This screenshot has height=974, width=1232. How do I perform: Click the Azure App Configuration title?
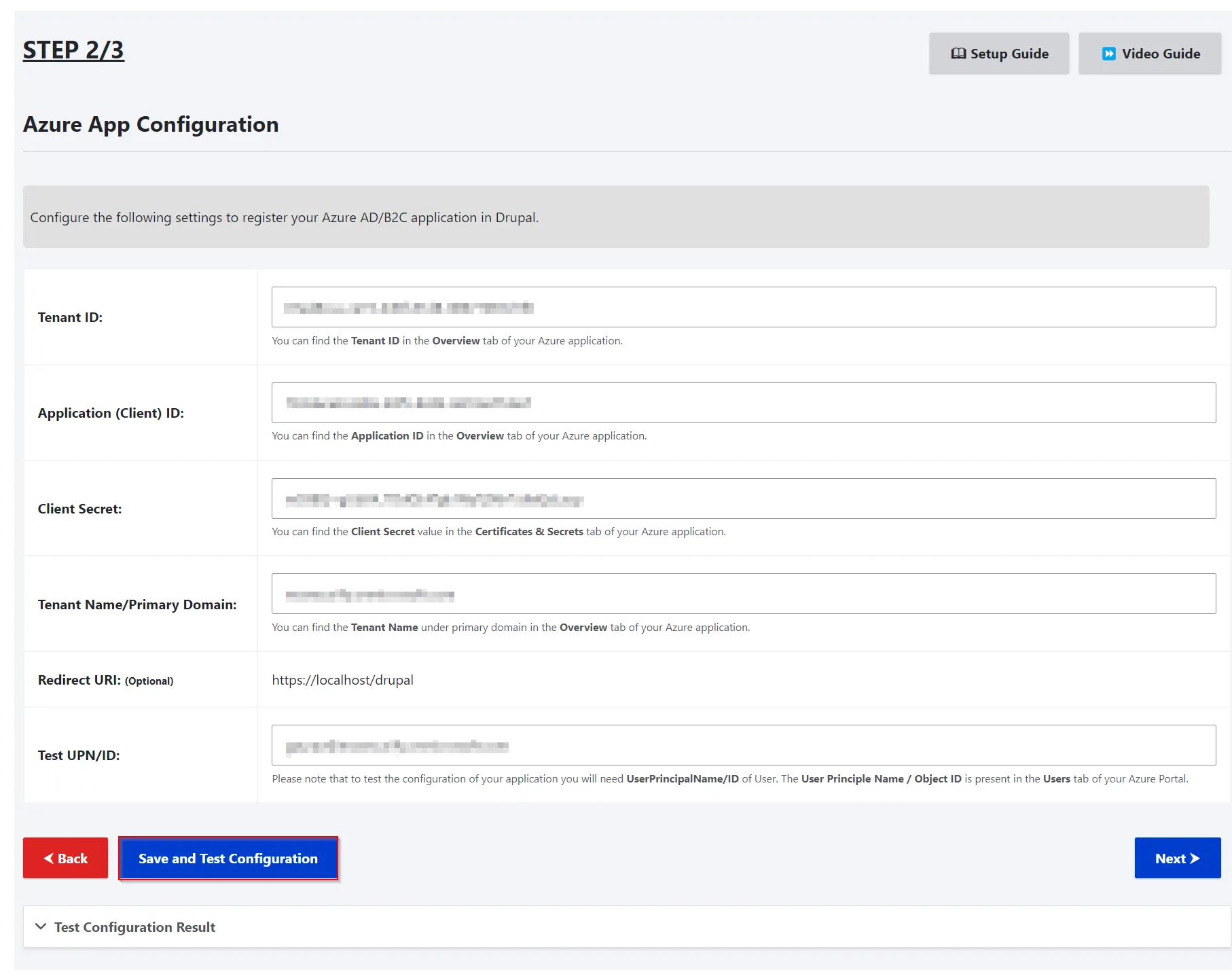(151, 124)
